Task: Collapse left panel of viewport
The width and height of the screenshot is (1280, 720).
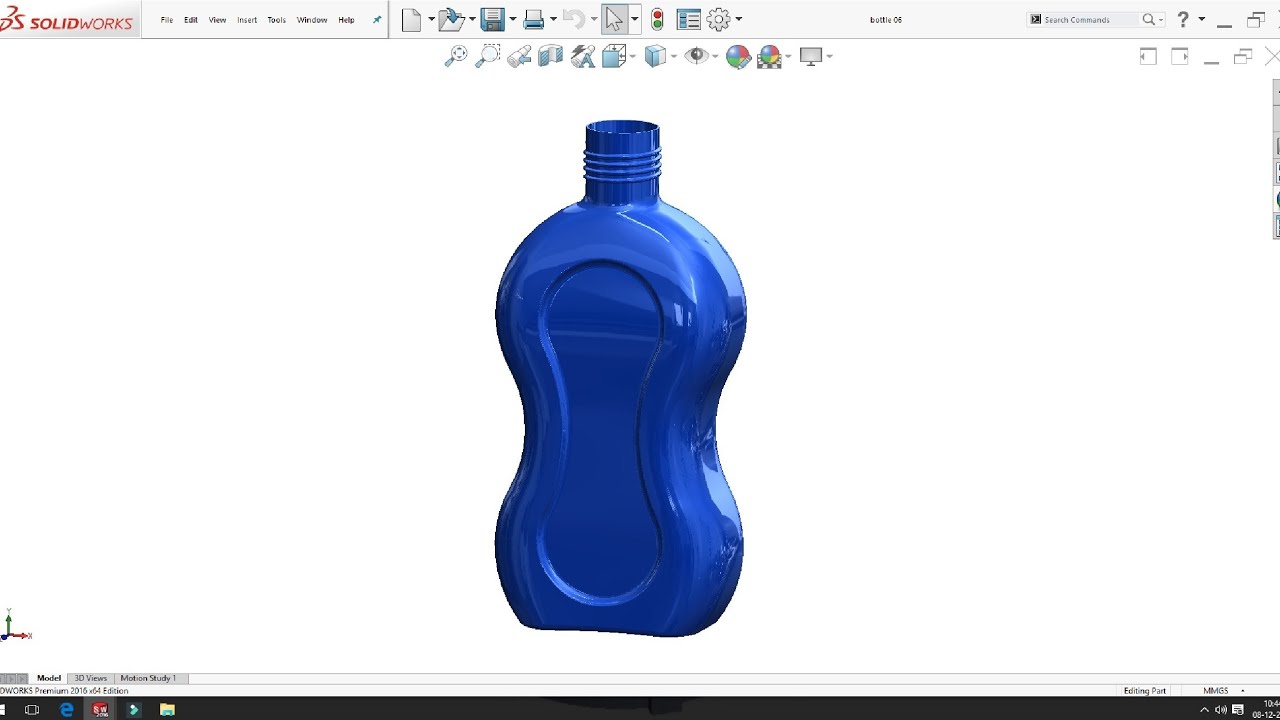Action: 1148,57
